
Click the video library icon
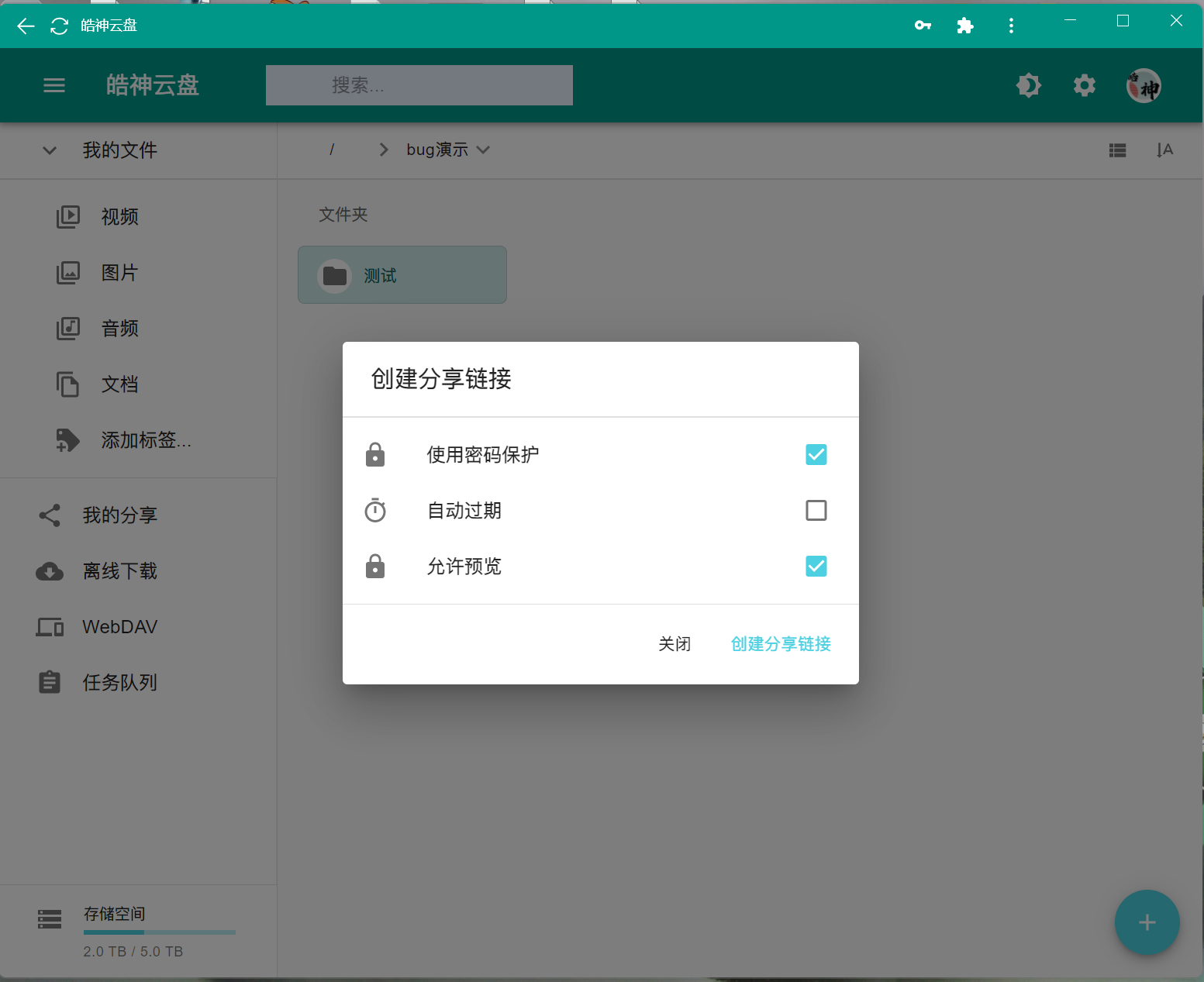[68, 217]
